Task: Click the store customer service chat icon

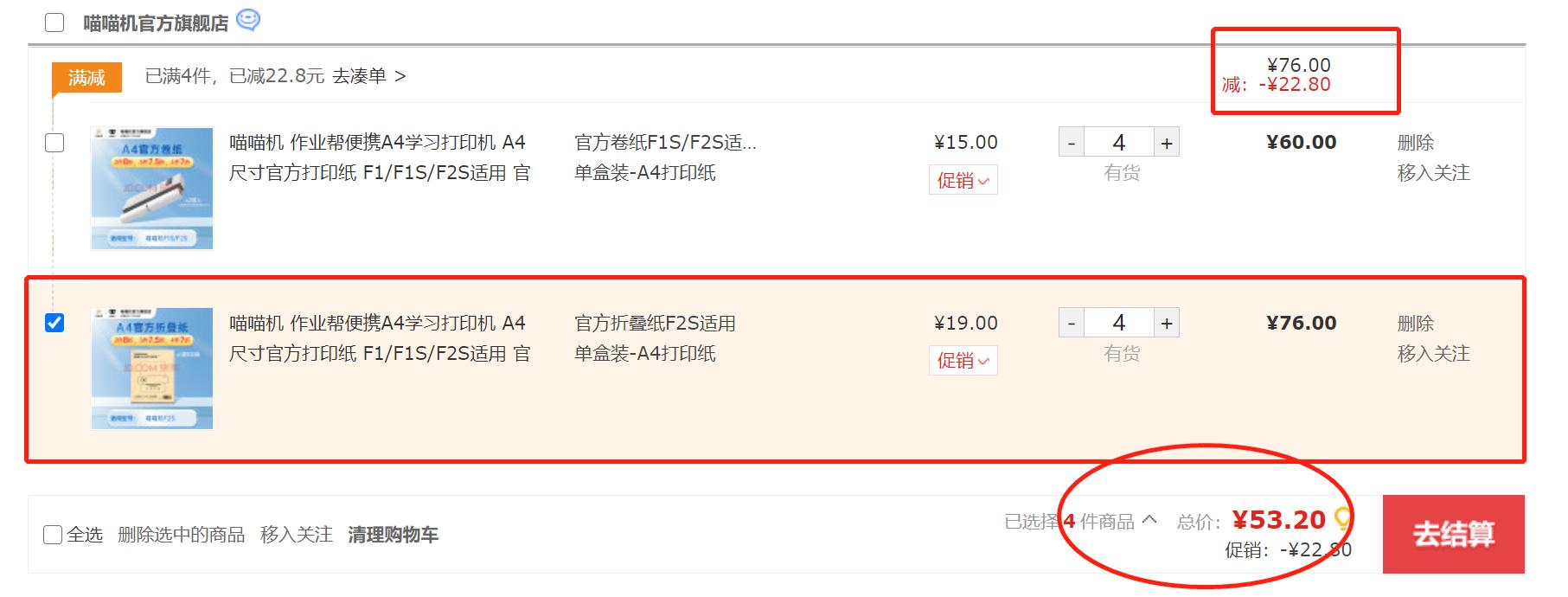Action: pos(249,20)
